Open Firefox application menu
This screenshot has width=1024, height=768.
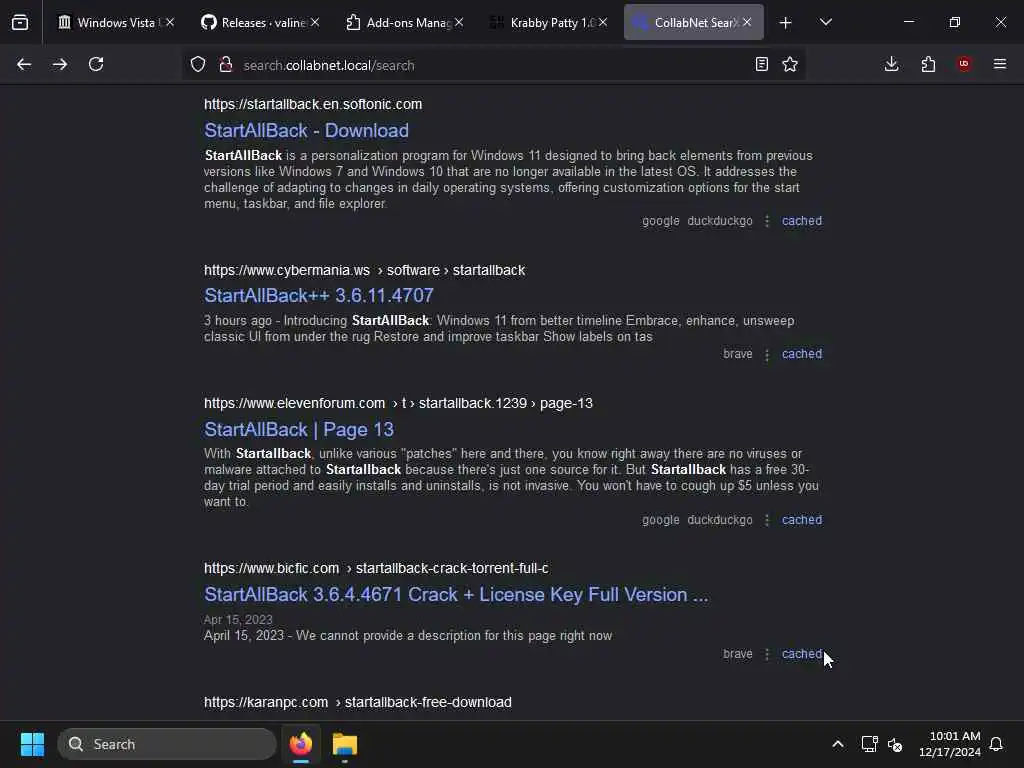coord(1000,65)
